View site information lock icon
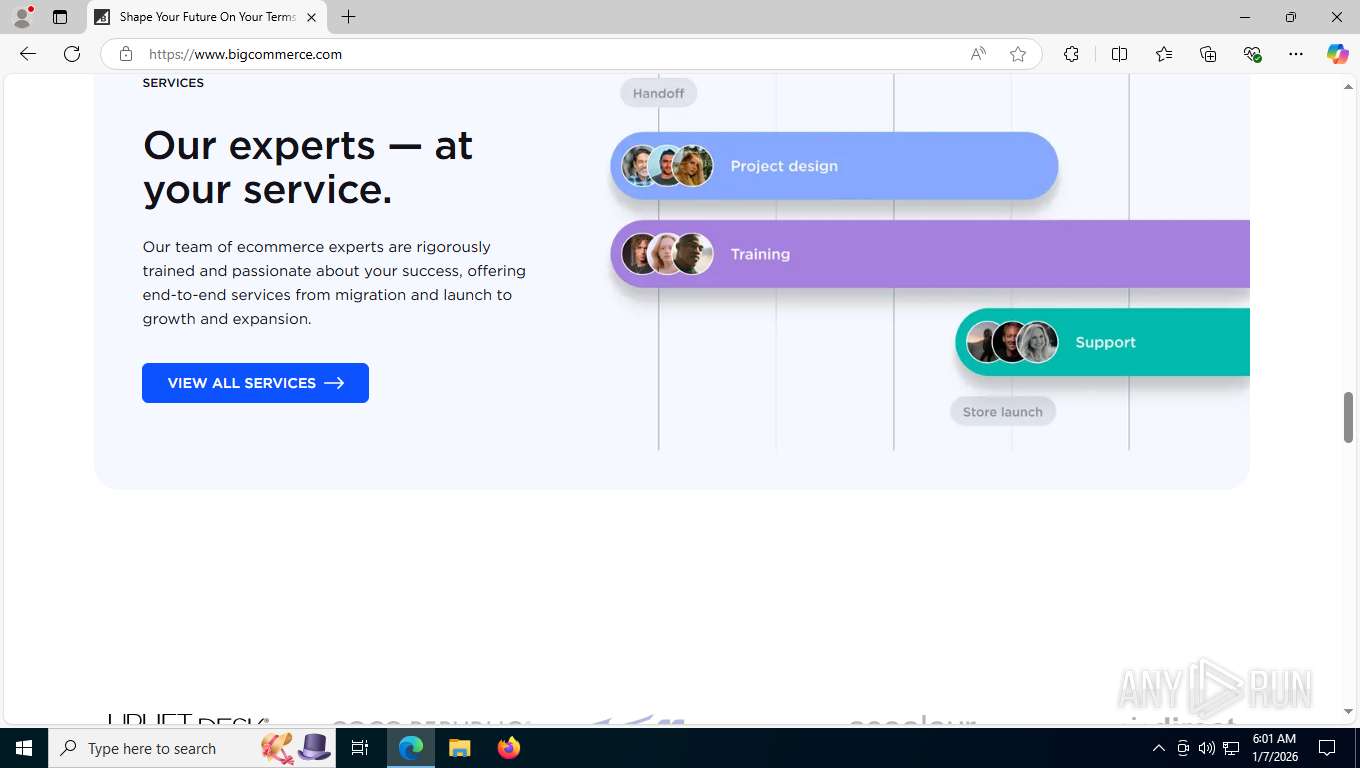Viewport: 1360px width, 768px height. (126, 54)
